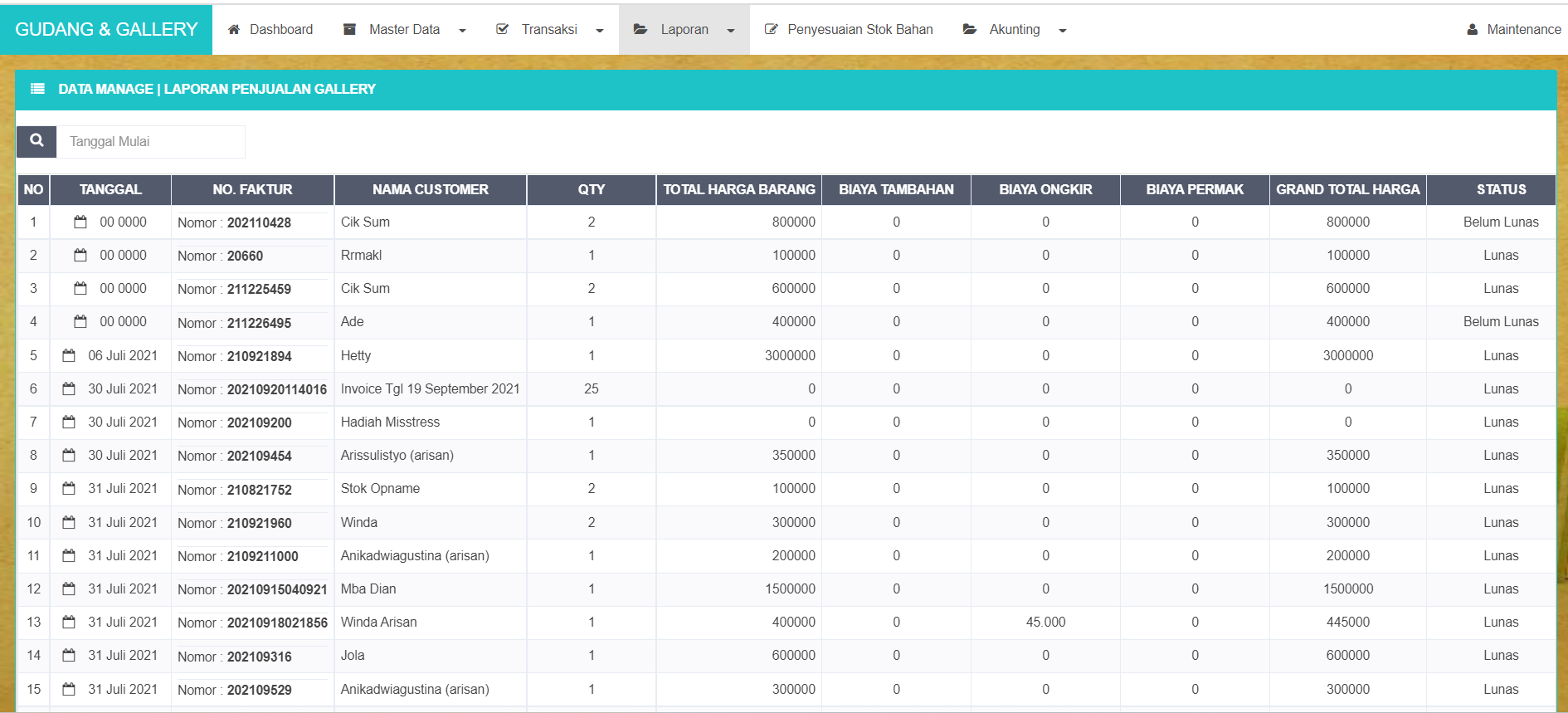Expand the Master Data dropdown arrow
The image size is (1568, 713).
(463, 31)
